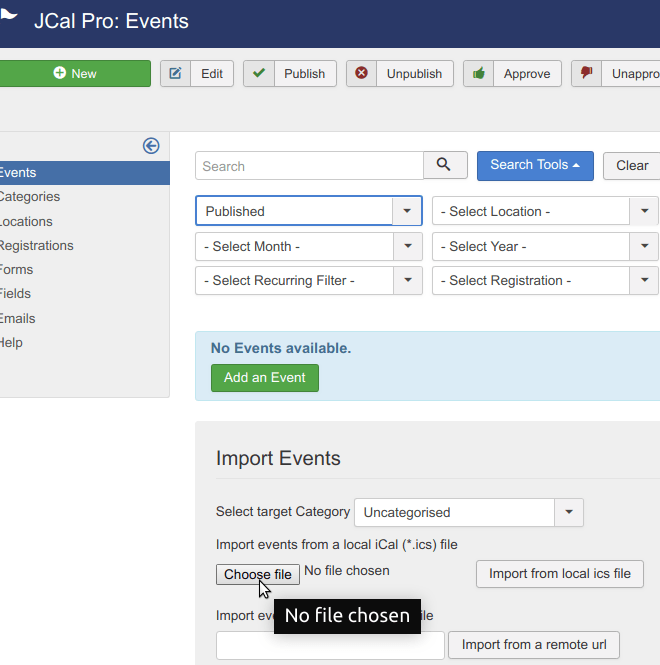Open the Events sidebar item

[x=85, y=173]
